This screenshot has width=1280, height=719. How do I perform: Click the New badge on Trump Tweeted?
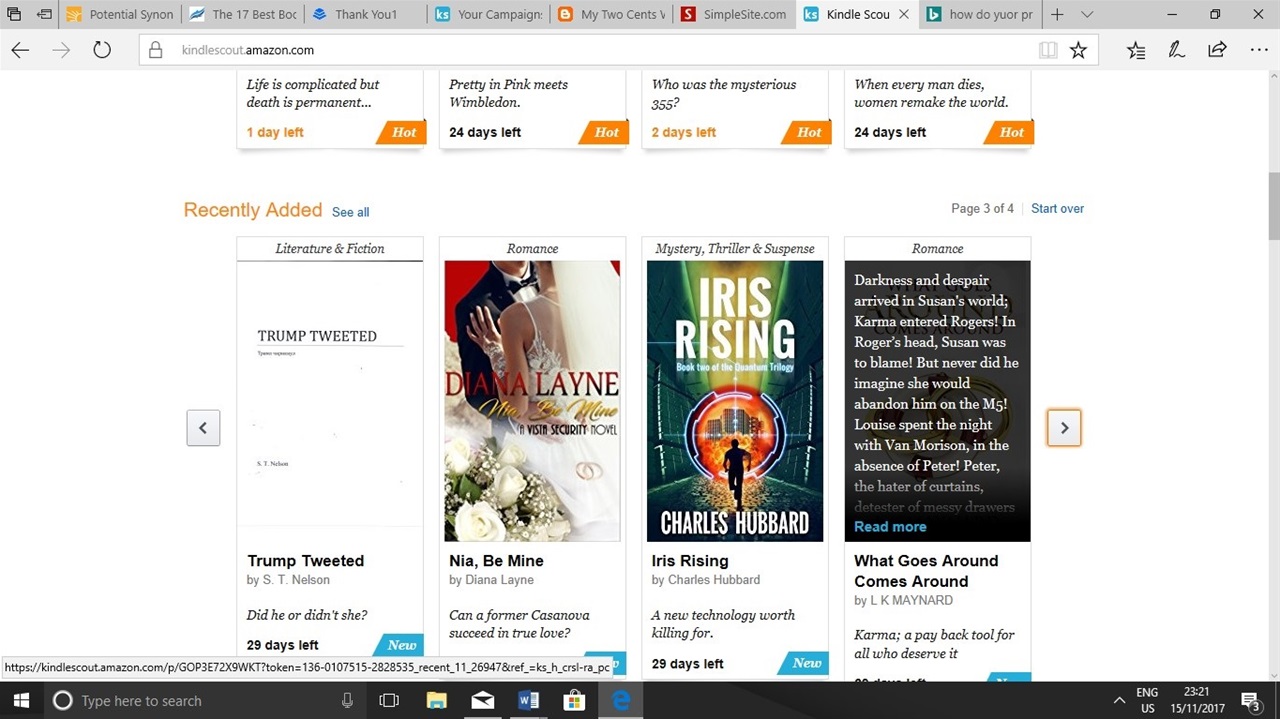click(400, 645)
